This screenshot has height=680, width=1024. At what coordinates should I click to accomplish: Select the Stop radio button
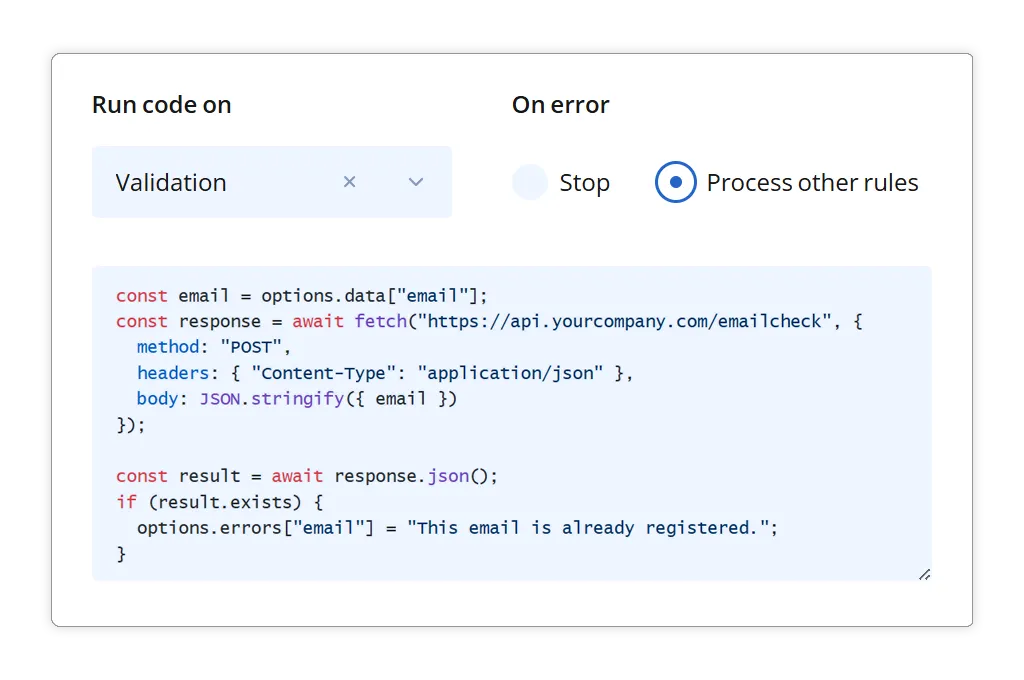[530, 182]
